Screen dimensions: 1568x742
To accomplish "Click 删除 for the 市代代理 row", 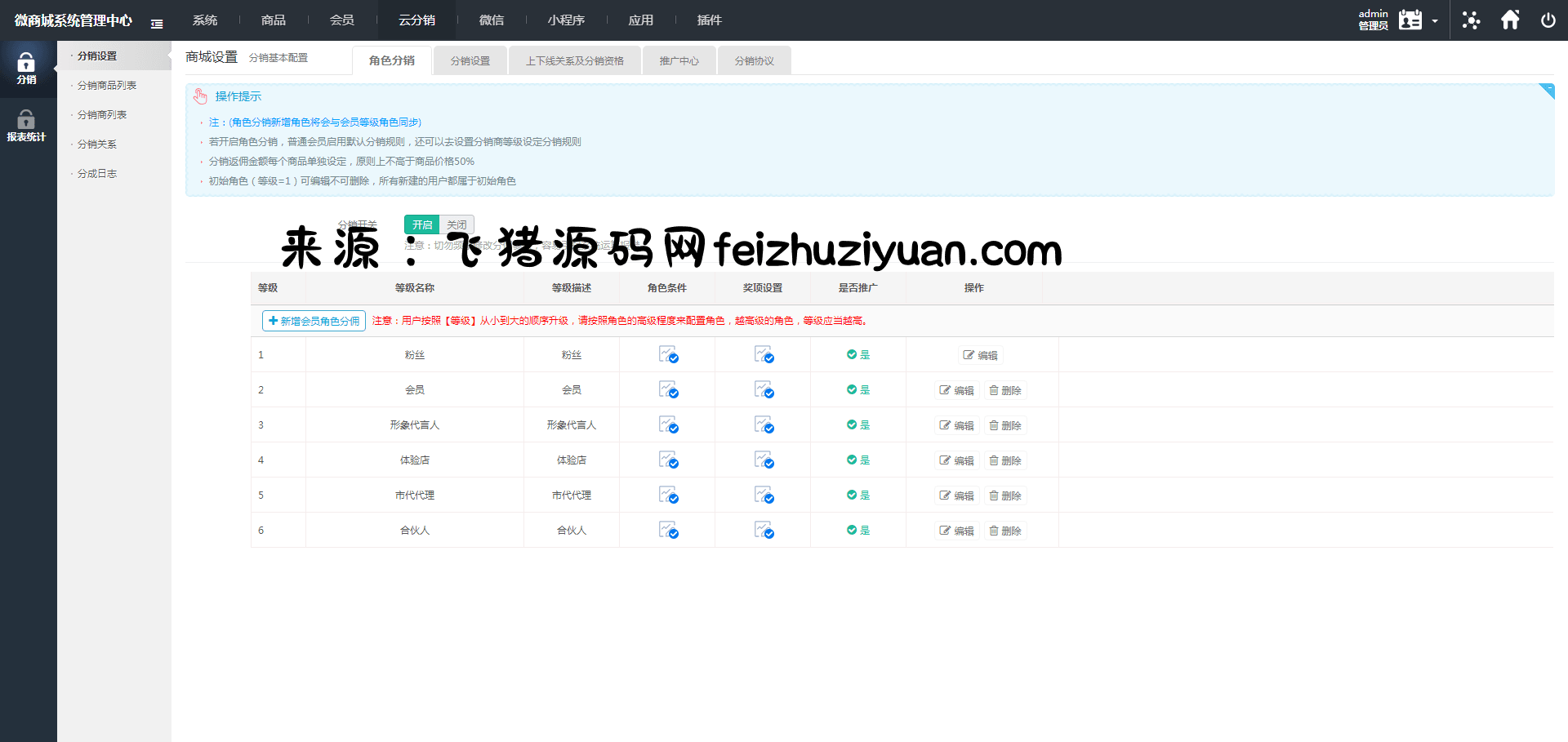I will click(x=1005, y=495).
